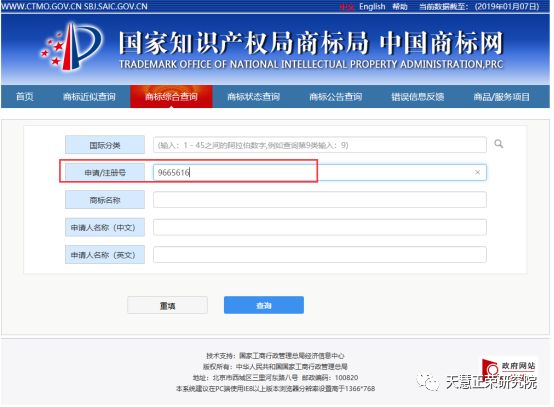Screen dimensions: 554x407
Task: Click the 国家知识产权局商标局 中国商标网 title
Action: [x=311, y=43]
